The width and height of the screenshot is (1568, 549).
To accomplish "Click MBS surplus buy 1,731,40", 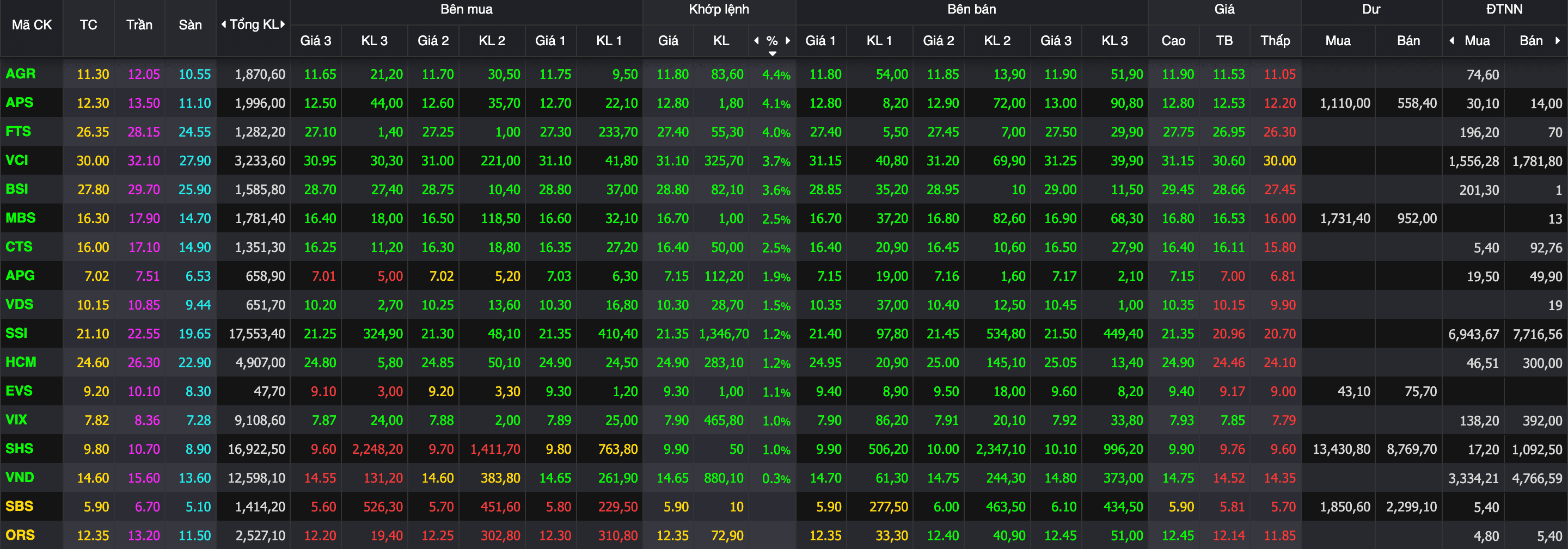I will tap(1345, 219).
